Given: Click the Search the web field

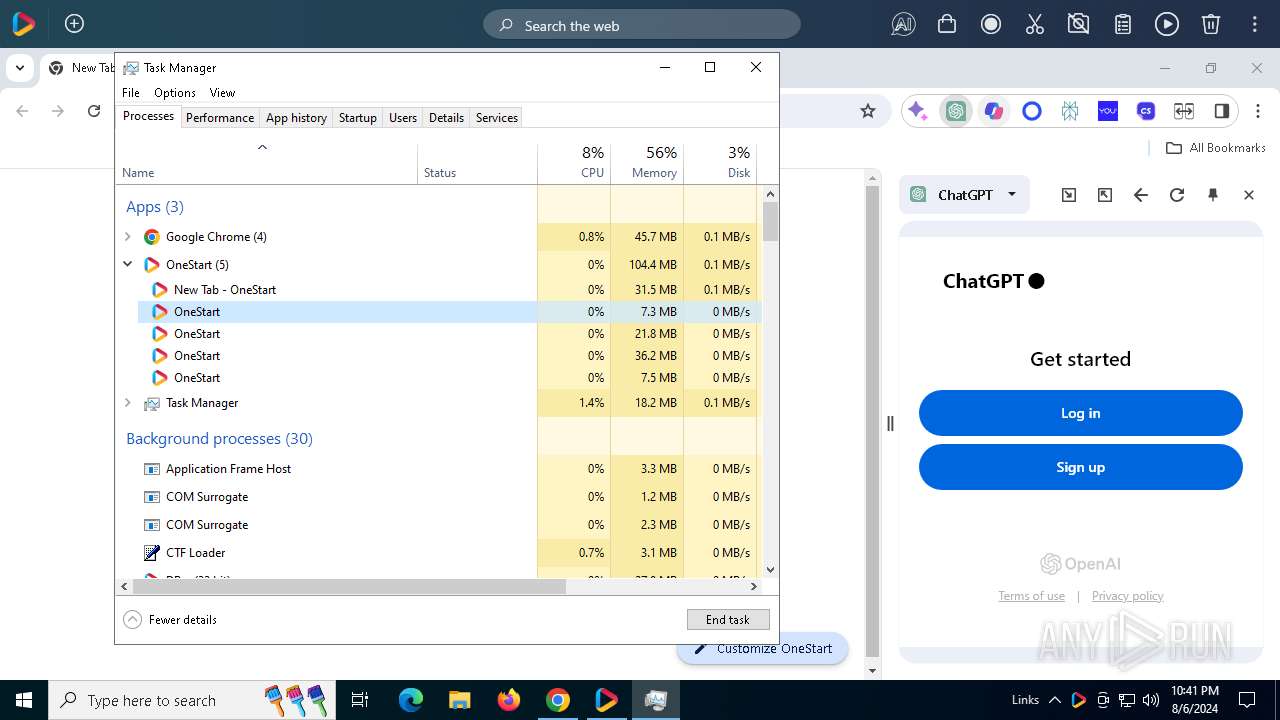Looking at the screenshot, I should click(642, 25).
